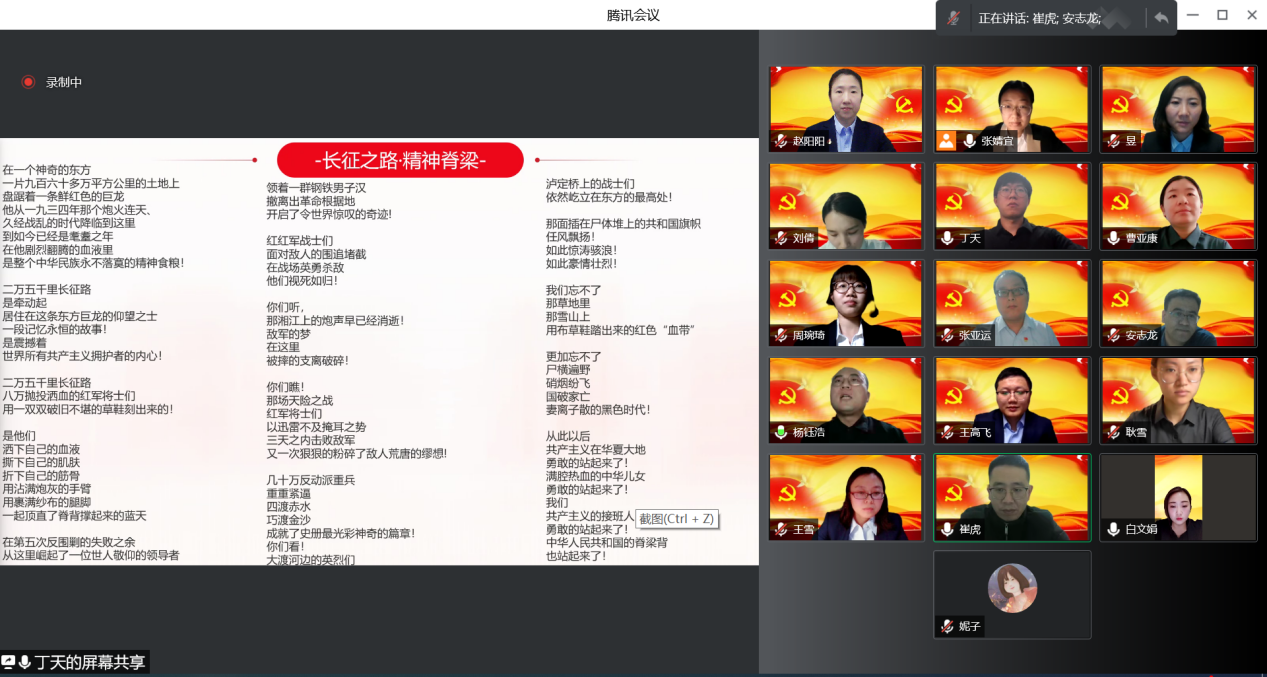Select 张亚运's video tile

pyautogui.click(x=1012, y=303)
